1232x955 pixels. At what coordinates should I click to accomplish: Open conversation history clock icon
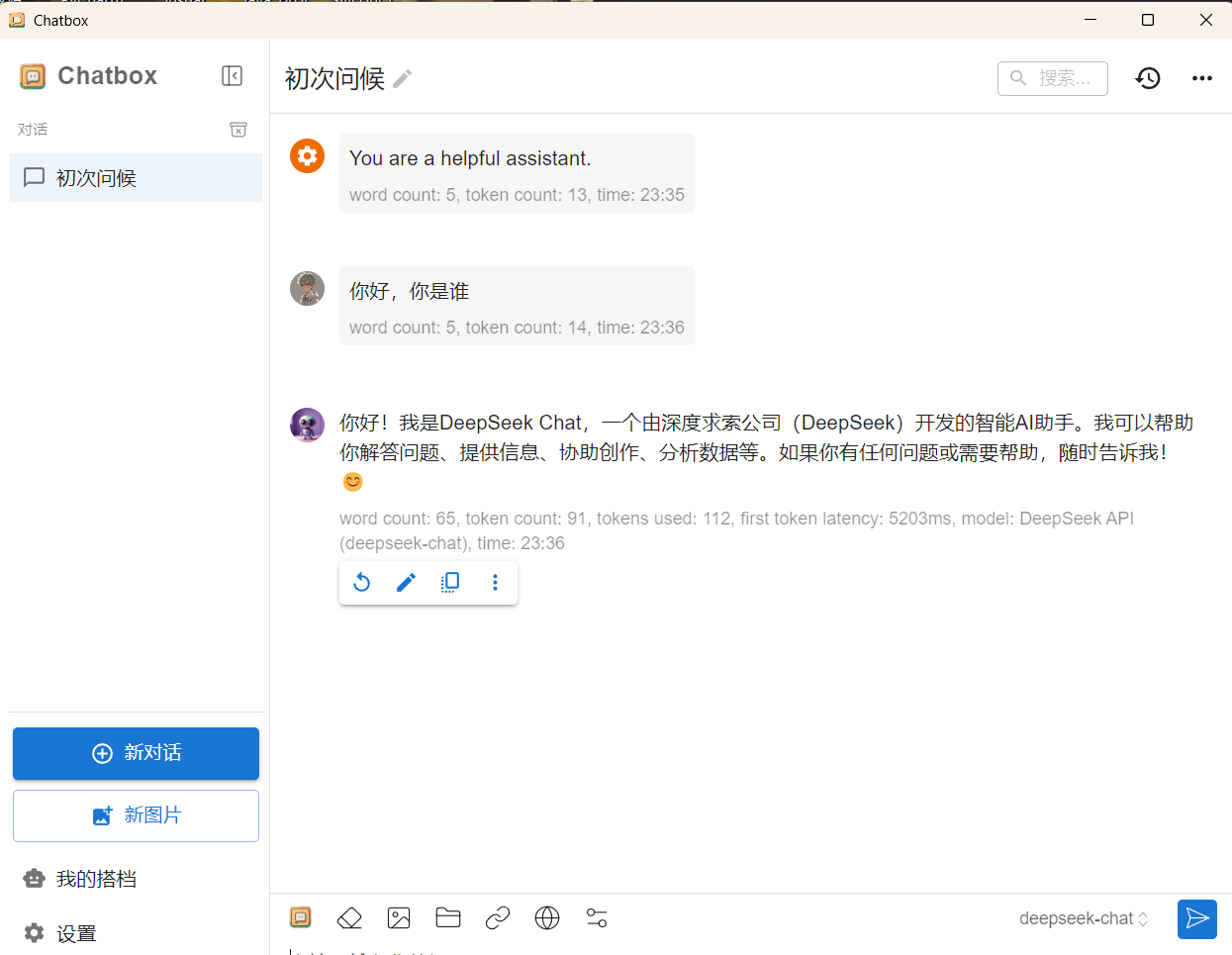click(1148, 78)
